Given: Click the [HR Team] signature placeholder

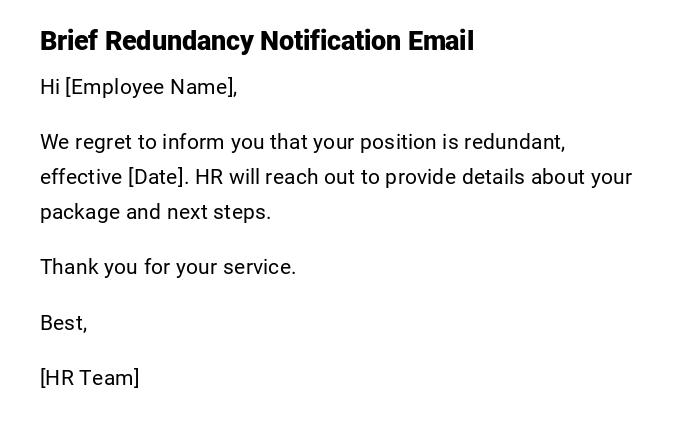Looking at the screenshot, I should pyautogui.click(x=90, y=378).
